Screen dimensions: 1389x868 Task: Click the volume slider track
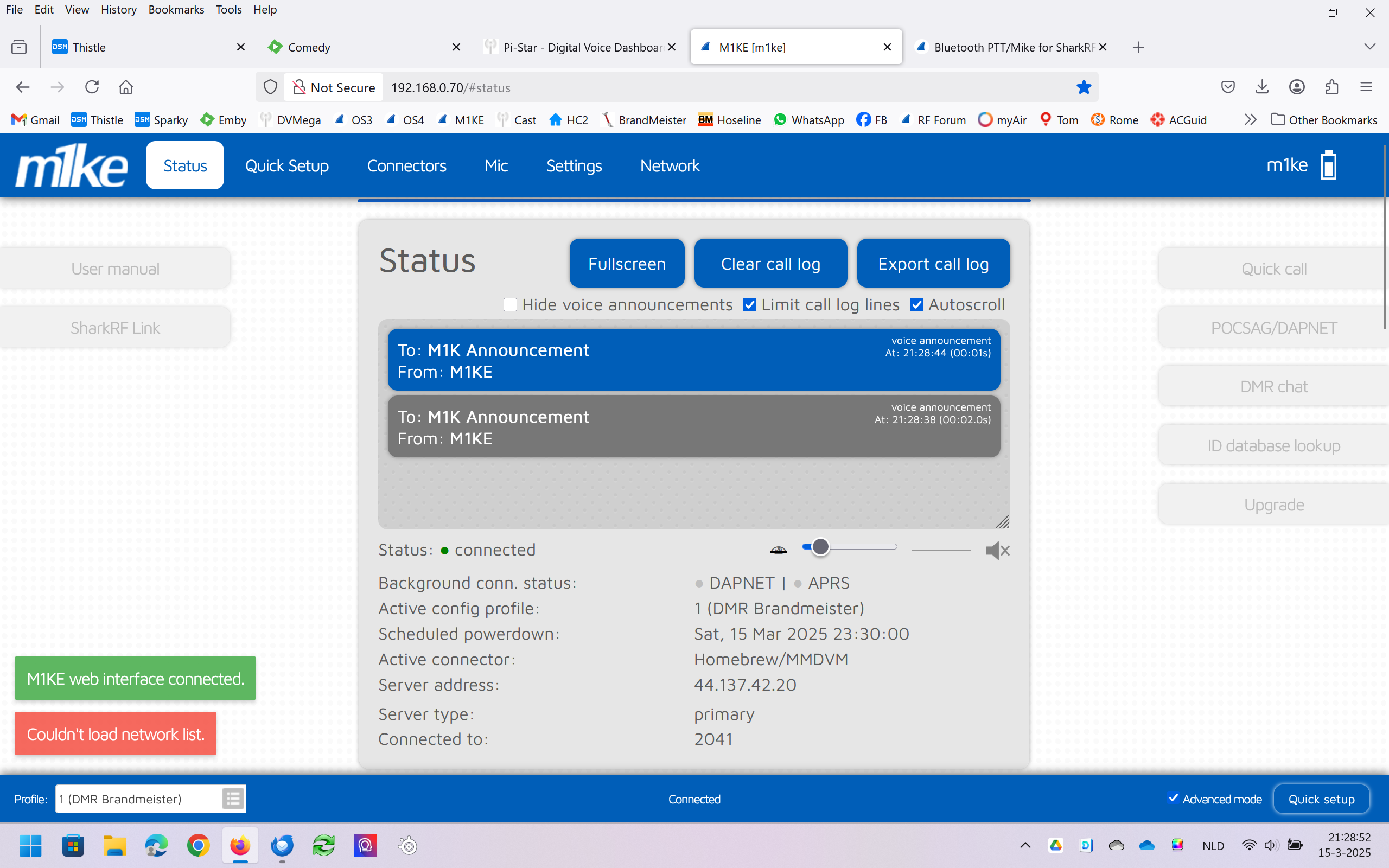click(x=861, y=547)
